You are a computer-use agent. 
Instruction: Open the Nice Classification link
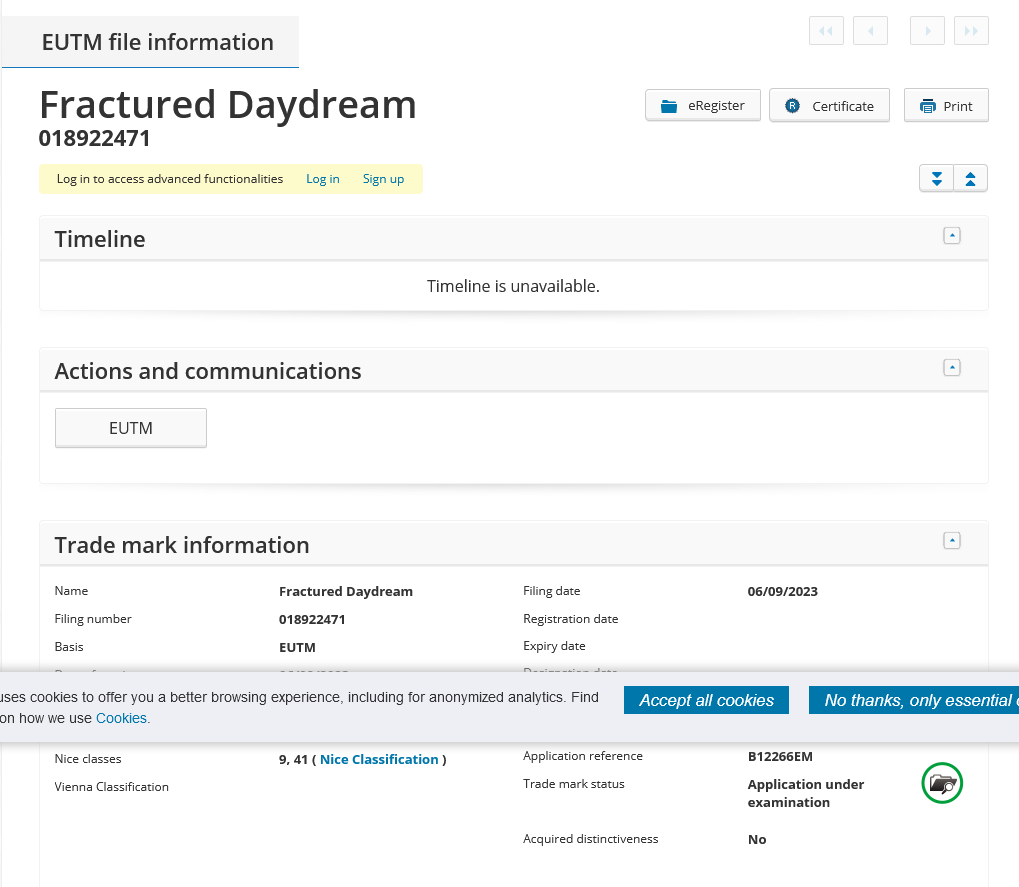379,759
